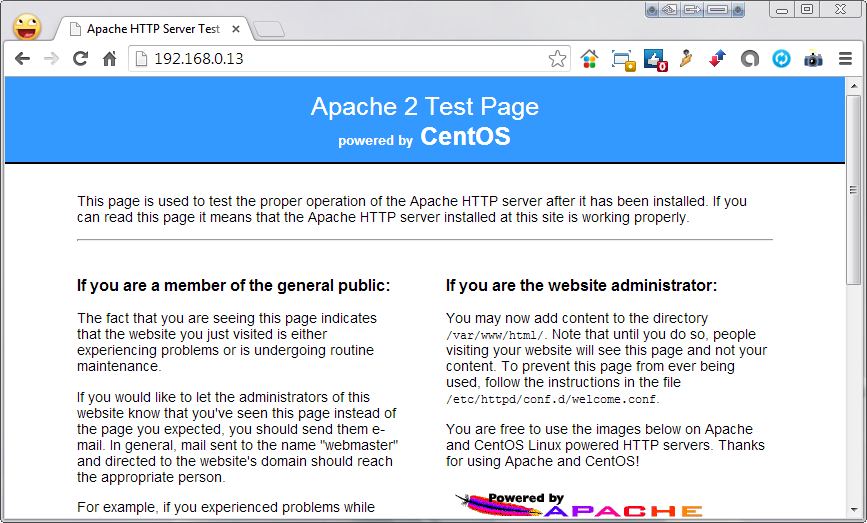Screen dimensions: 867x523
Task: Click the blue circular refresh extension icon
Action: [x=781, y=59]
